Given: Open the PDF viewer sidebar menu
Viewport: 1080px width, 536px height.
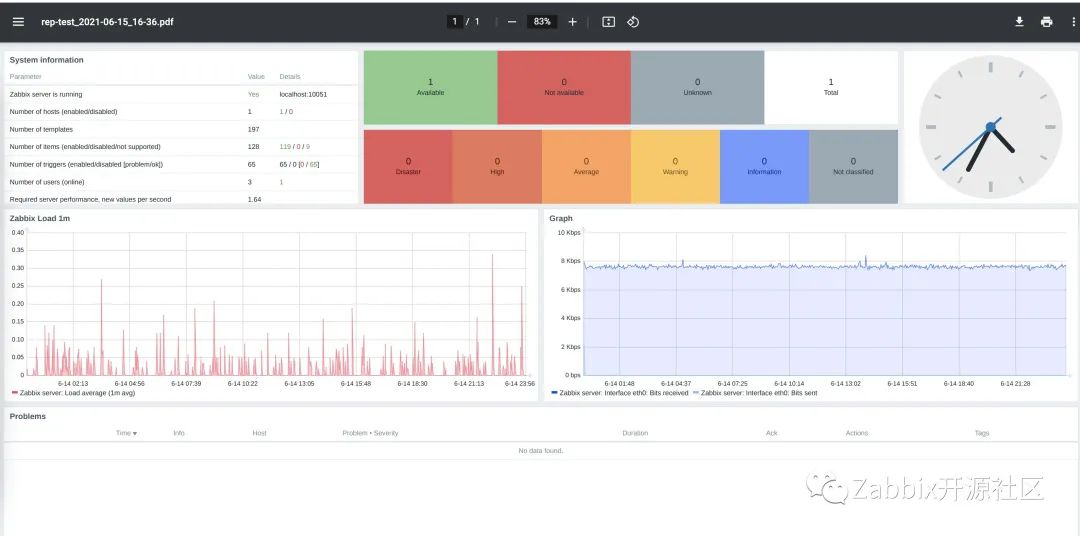Looking at the screenshot, I should 19,21.
